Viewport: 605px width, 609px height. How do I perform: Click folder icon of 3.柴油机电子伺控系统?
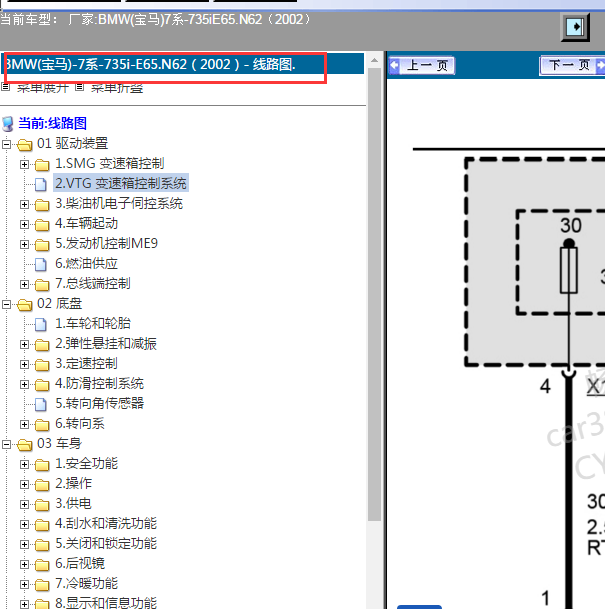pos(42,205)
